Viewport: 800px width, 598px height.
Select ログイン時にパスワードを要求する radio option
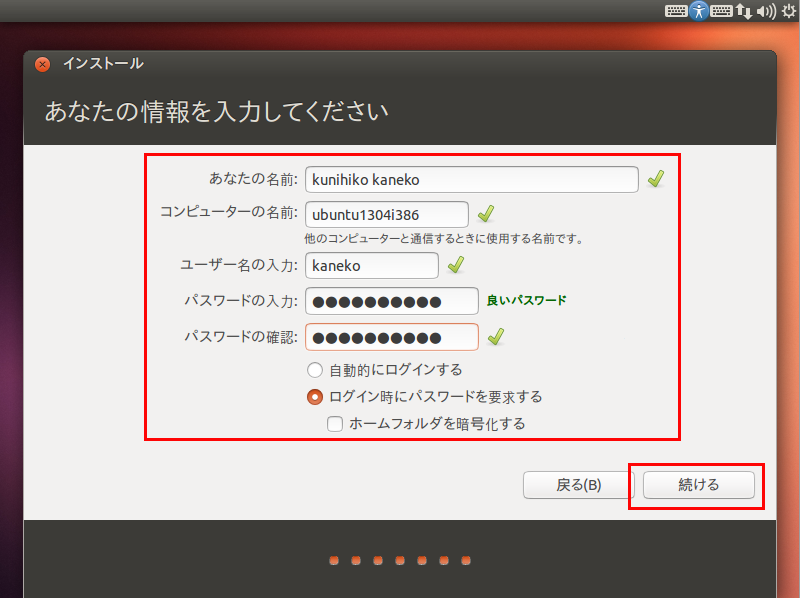pos(315,397)
